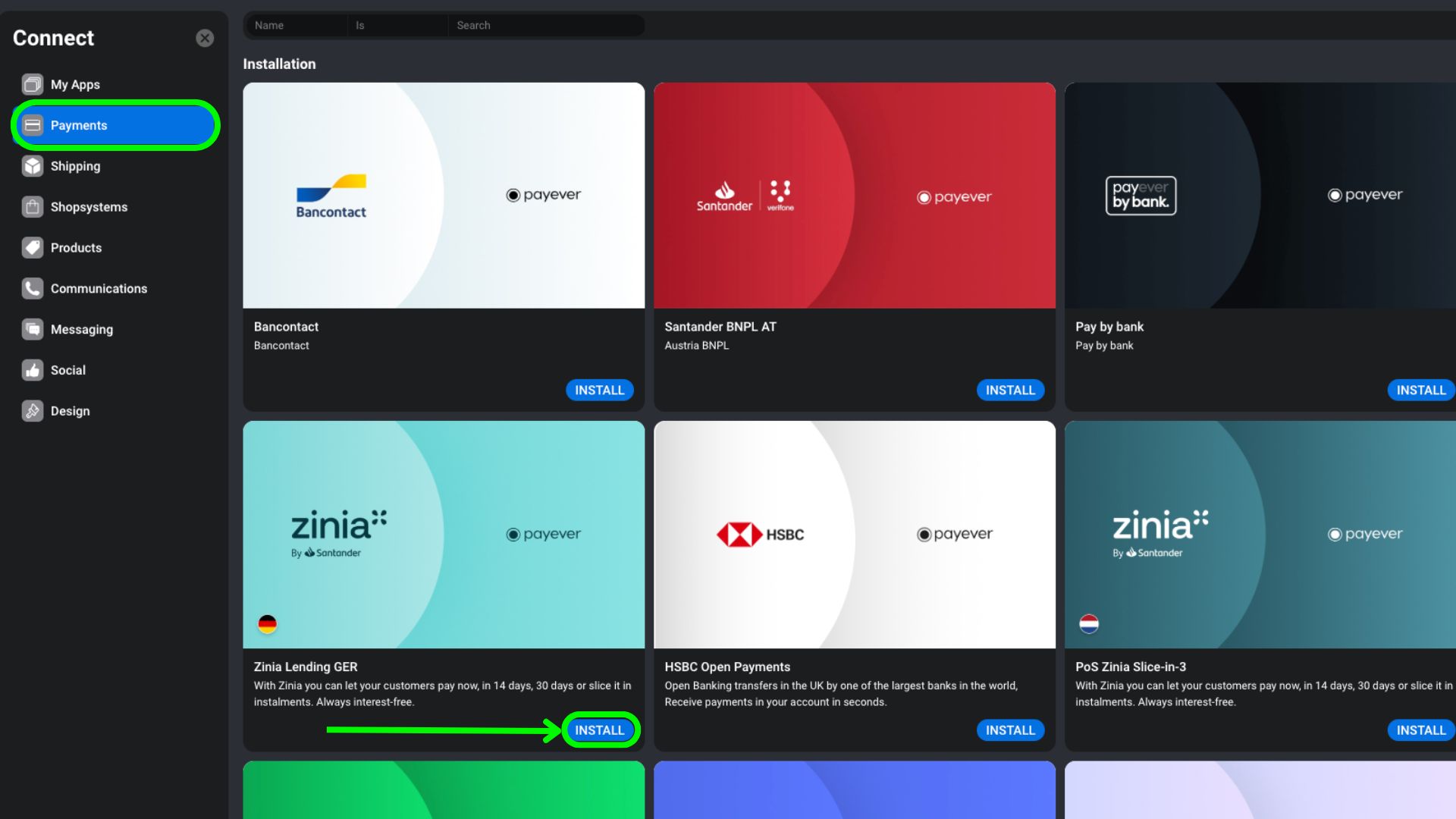The height and width of the screenshot is (819, 1456).
Task: Click the Shopsystems bag icon
Action: click(33, 206)
